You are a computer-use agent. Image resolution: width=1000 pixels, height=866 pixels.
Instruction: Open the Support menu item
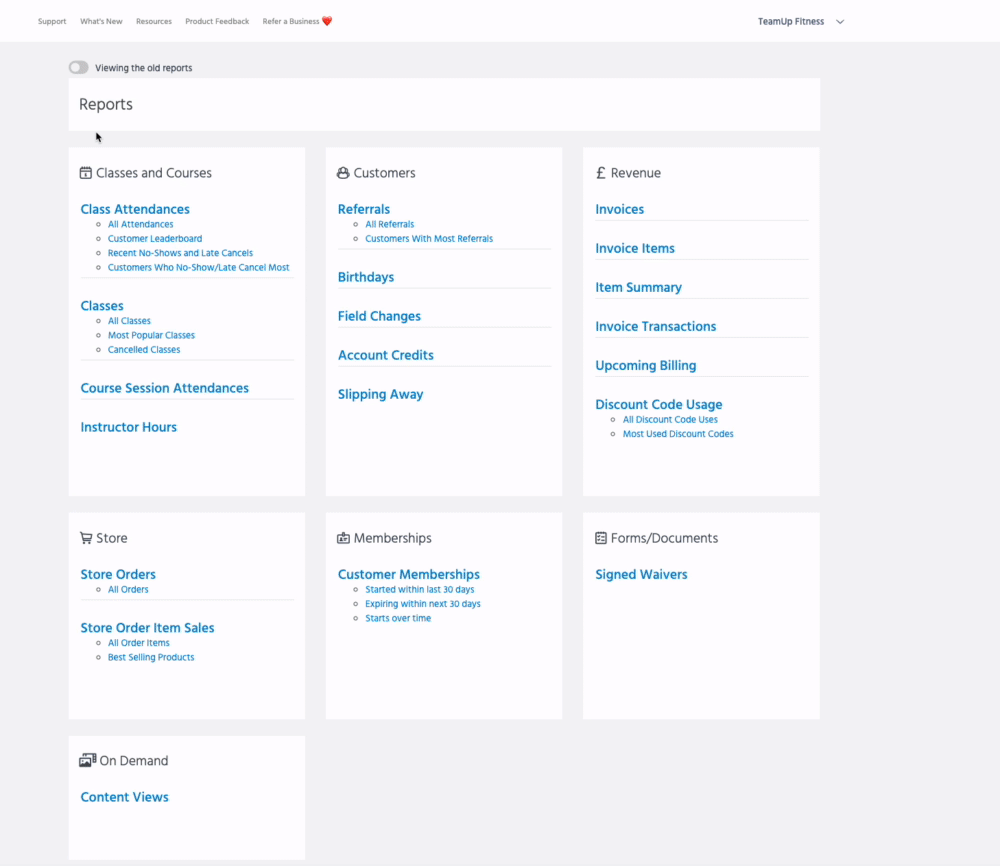pos(52,21)
